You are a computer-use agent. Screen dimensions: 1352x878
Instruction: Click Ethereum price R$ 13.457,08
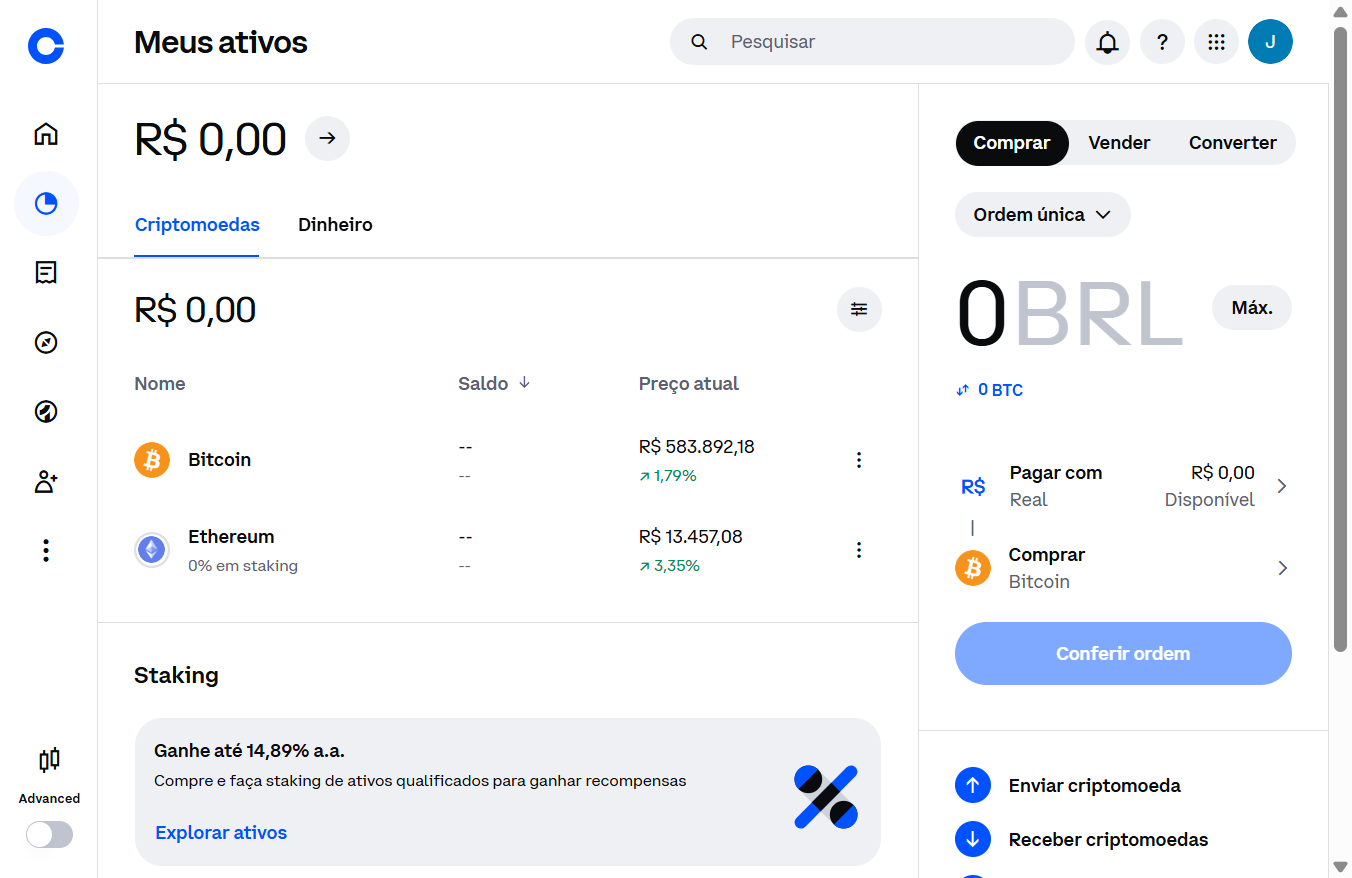coord(691,537)
